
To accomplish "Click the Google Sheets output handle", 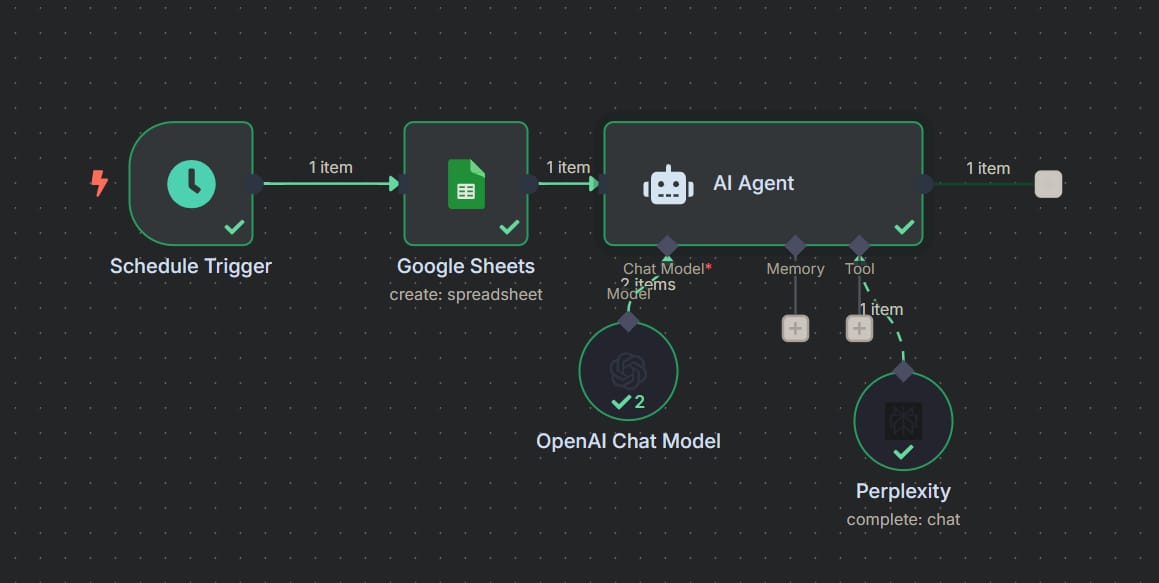I will [x=528, y=184].
